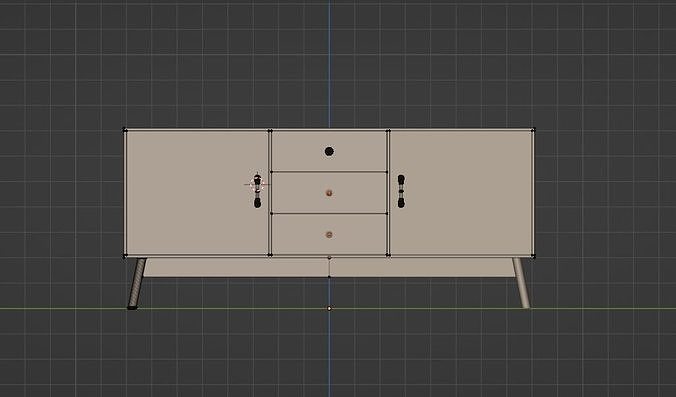Select the middle drawer's round knob
676x397 pixels.
tap(329, 193)
